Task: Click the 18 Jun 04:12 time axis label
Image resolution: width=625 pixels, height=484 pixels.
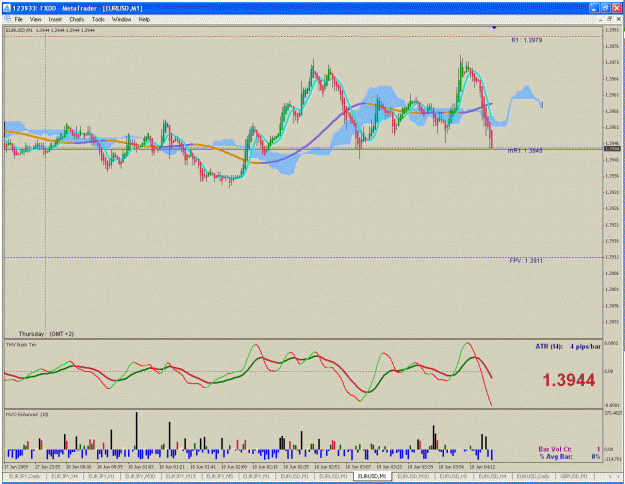Action: [482, 466]
